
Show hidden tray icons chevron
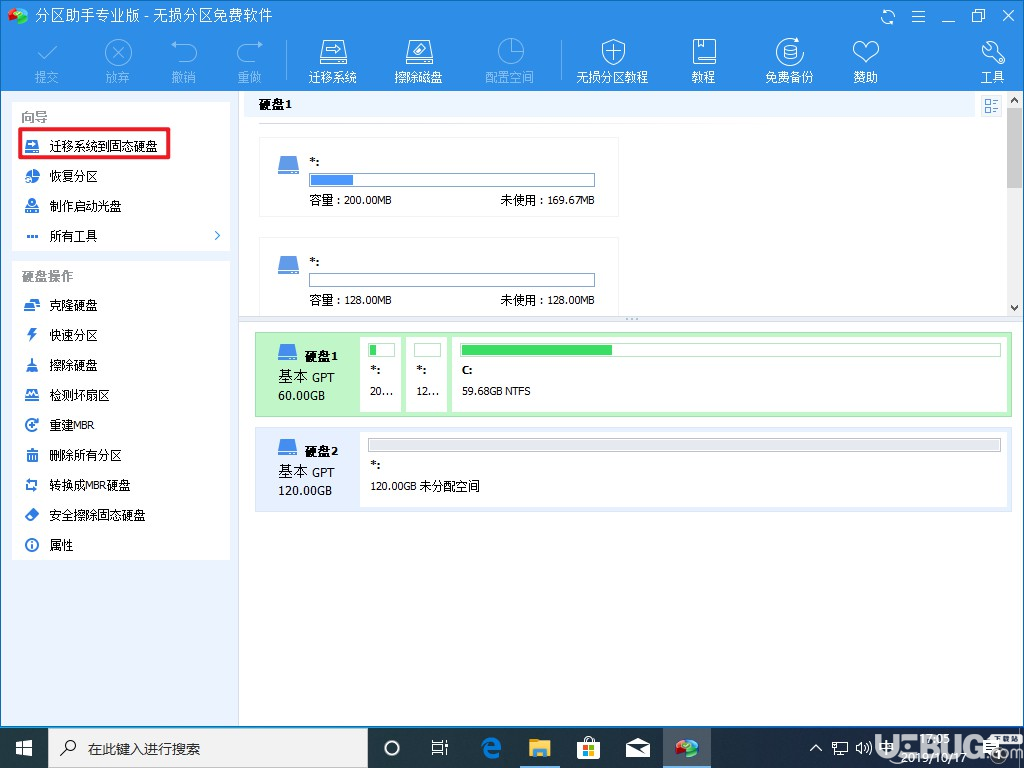click(816, 748)
